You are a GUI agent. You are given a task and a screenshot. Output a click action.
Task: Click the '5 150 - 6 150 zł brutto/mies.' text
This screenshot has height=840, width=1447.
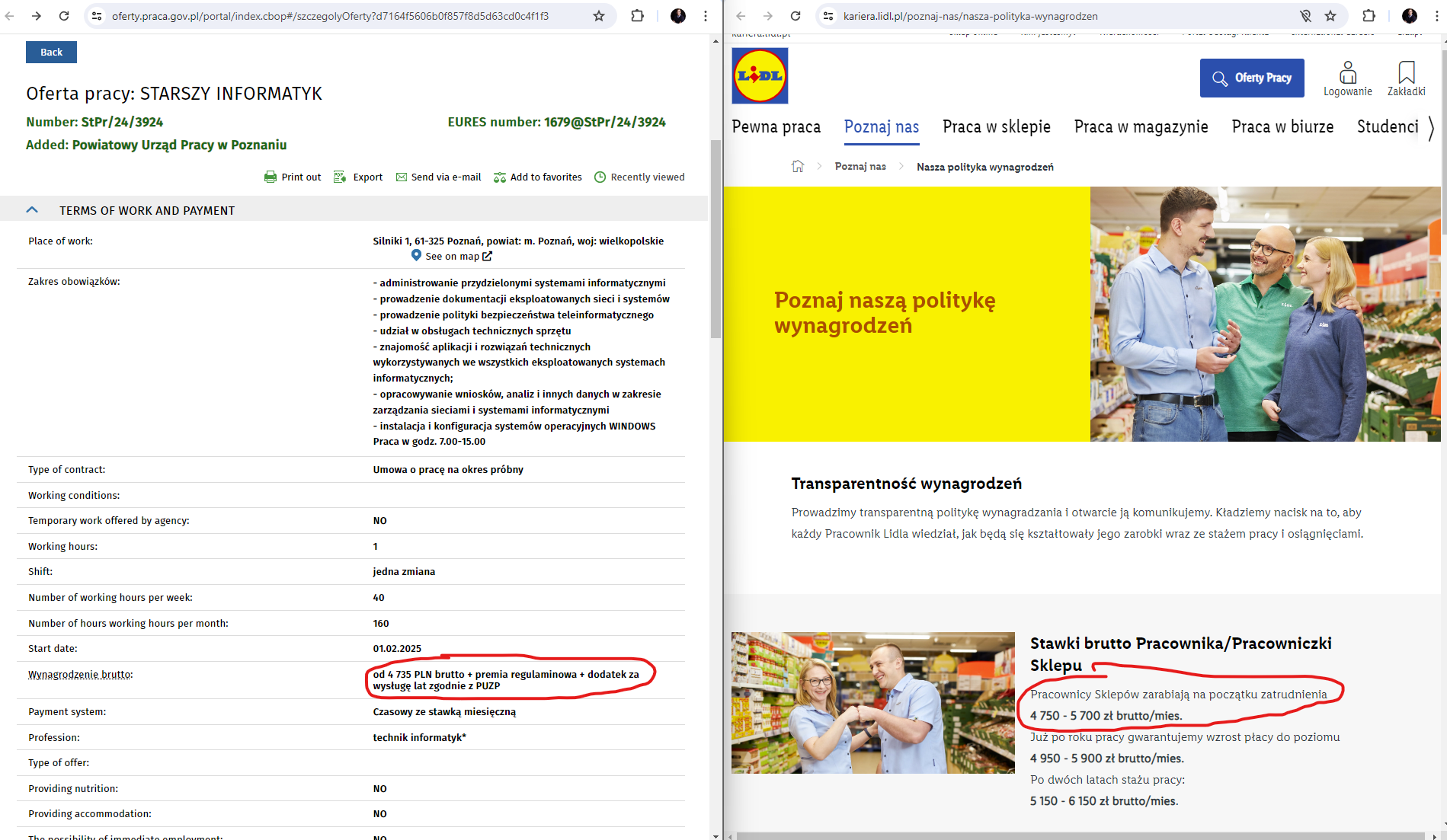pyautogui.click(x=1104, y=801)
